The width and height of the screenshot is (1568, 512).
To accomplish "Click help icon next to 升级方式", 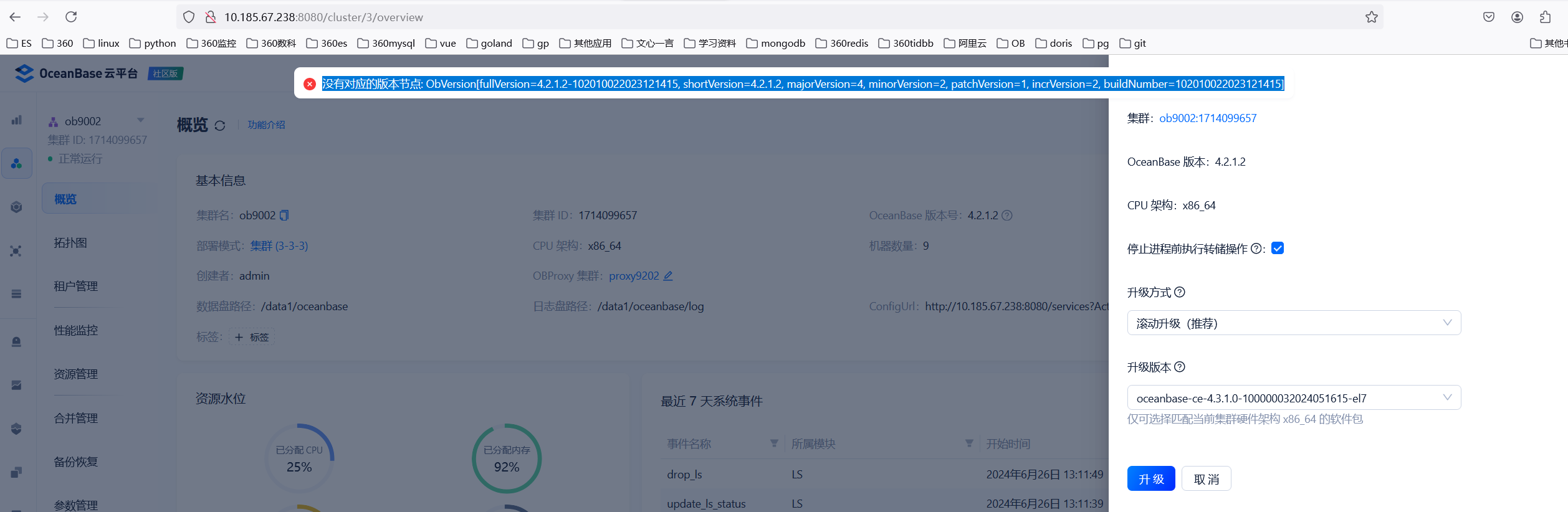I will pos(1180,292).
